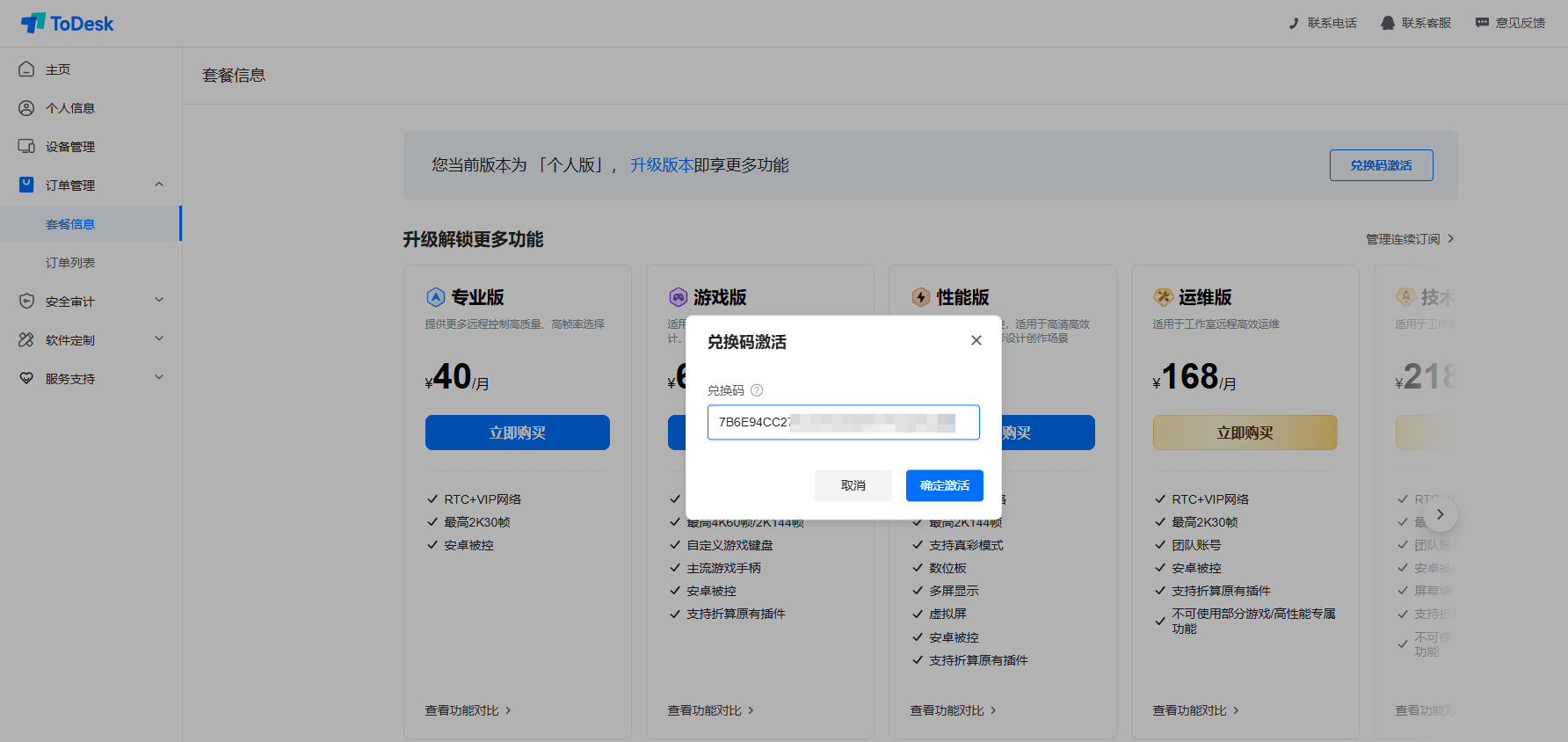Click 立即购买 for 运维版

pyautogui.click(x=1245, y=433)
